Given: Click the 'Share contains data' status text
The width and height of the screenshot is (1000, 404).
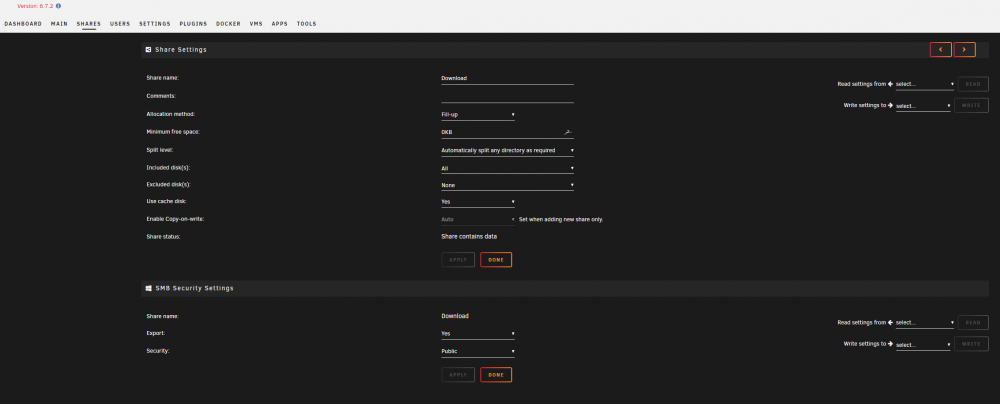Looking at the screenshot, I should pyautogui.click(x=469, y=236).
